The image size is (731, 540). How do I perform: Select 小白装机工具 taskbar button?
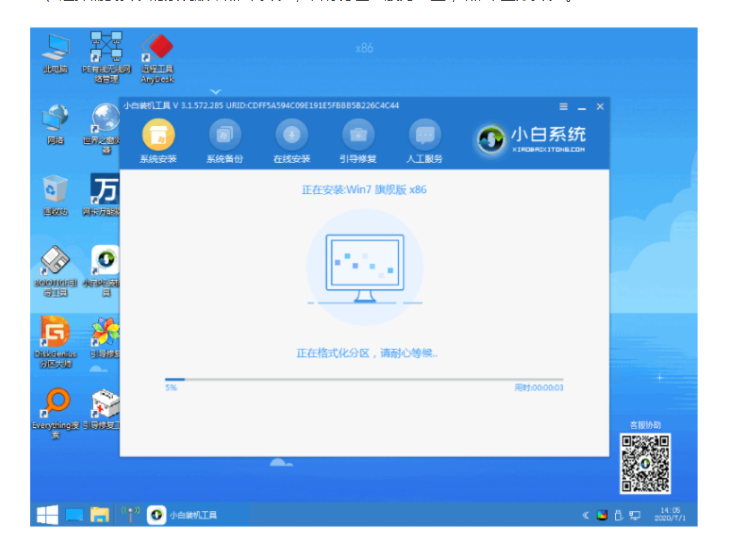click(x=183, y=515)
